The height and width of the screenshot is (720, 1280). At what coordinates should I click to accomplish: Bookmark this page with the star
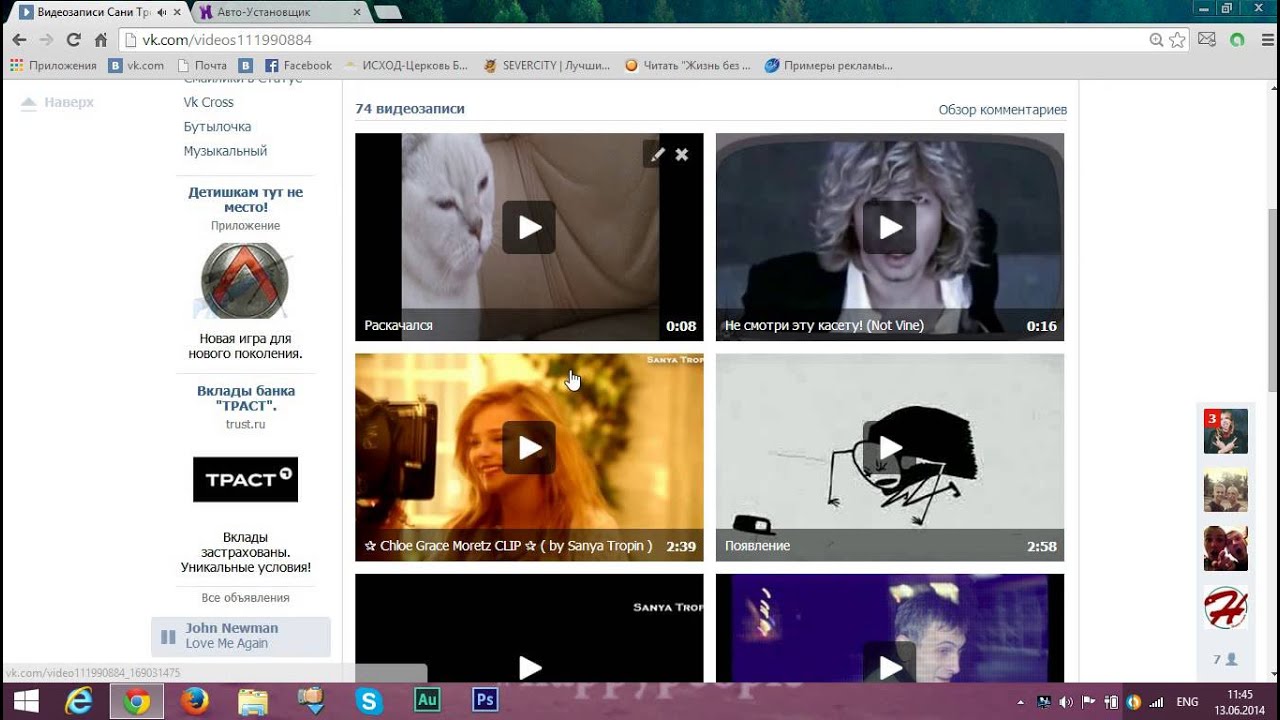click(1177, 40)
